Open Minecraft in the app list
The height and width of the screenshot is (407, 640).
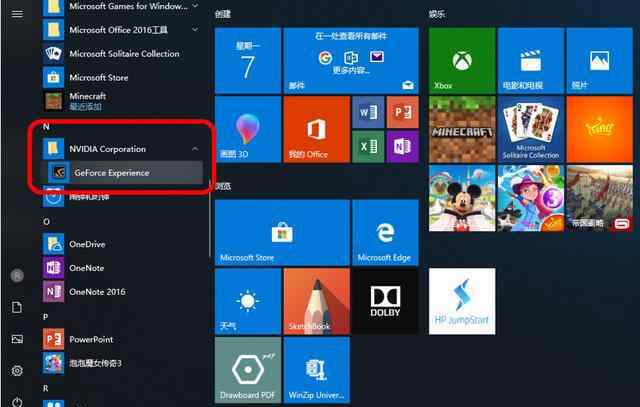tap(122, 101)
